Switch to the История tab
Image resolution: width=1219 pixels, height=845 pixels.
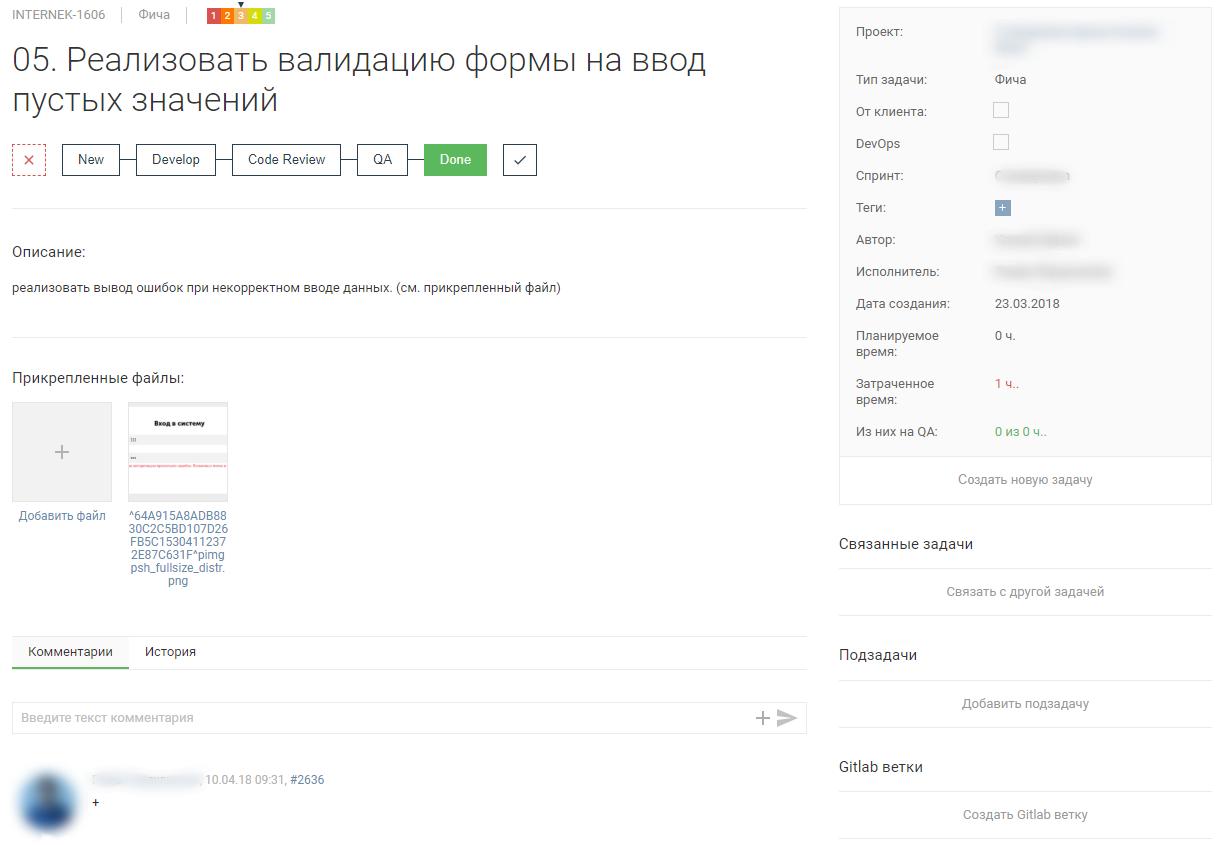170,651
